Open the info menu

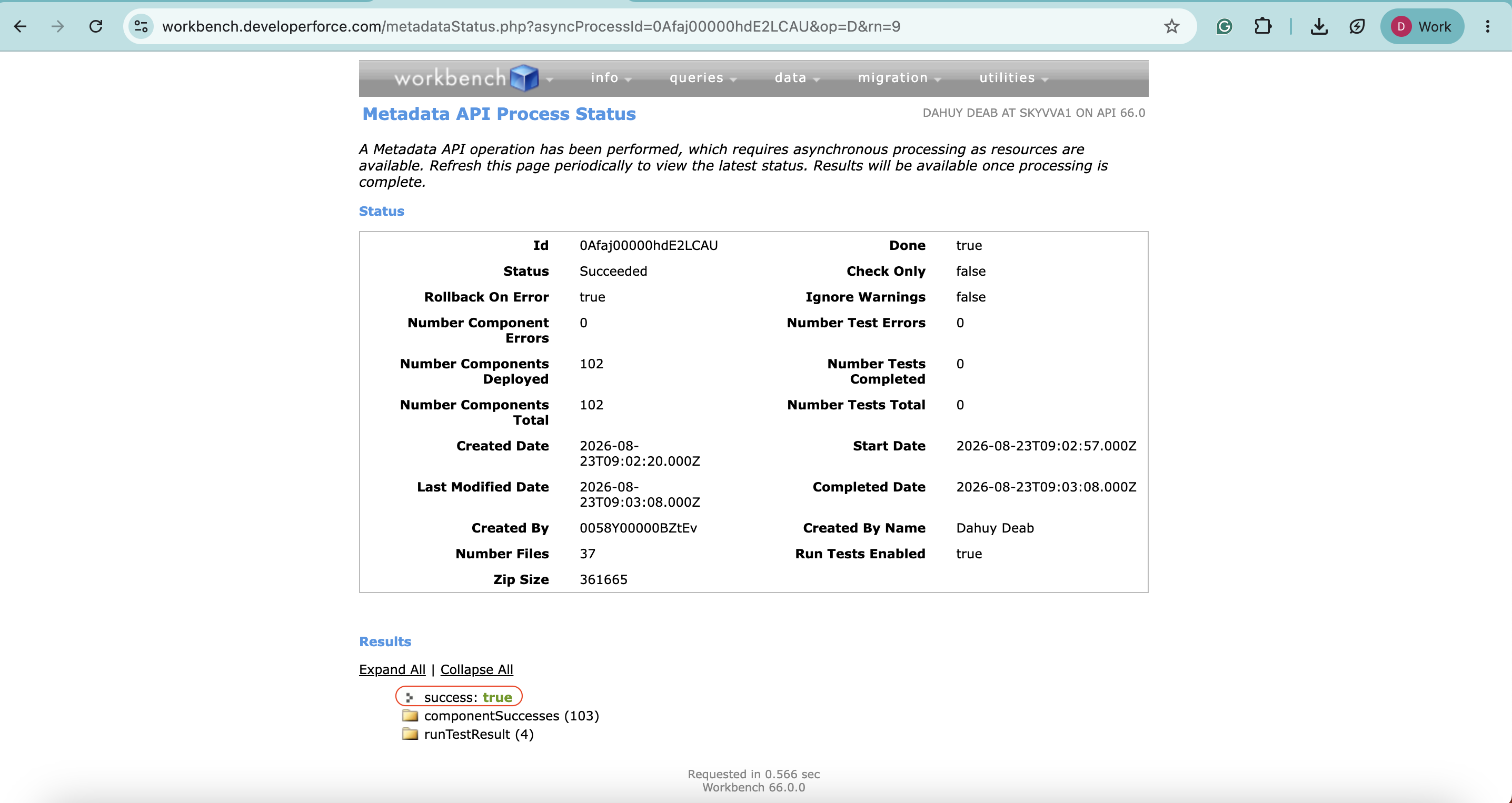[x=611, y=78]
